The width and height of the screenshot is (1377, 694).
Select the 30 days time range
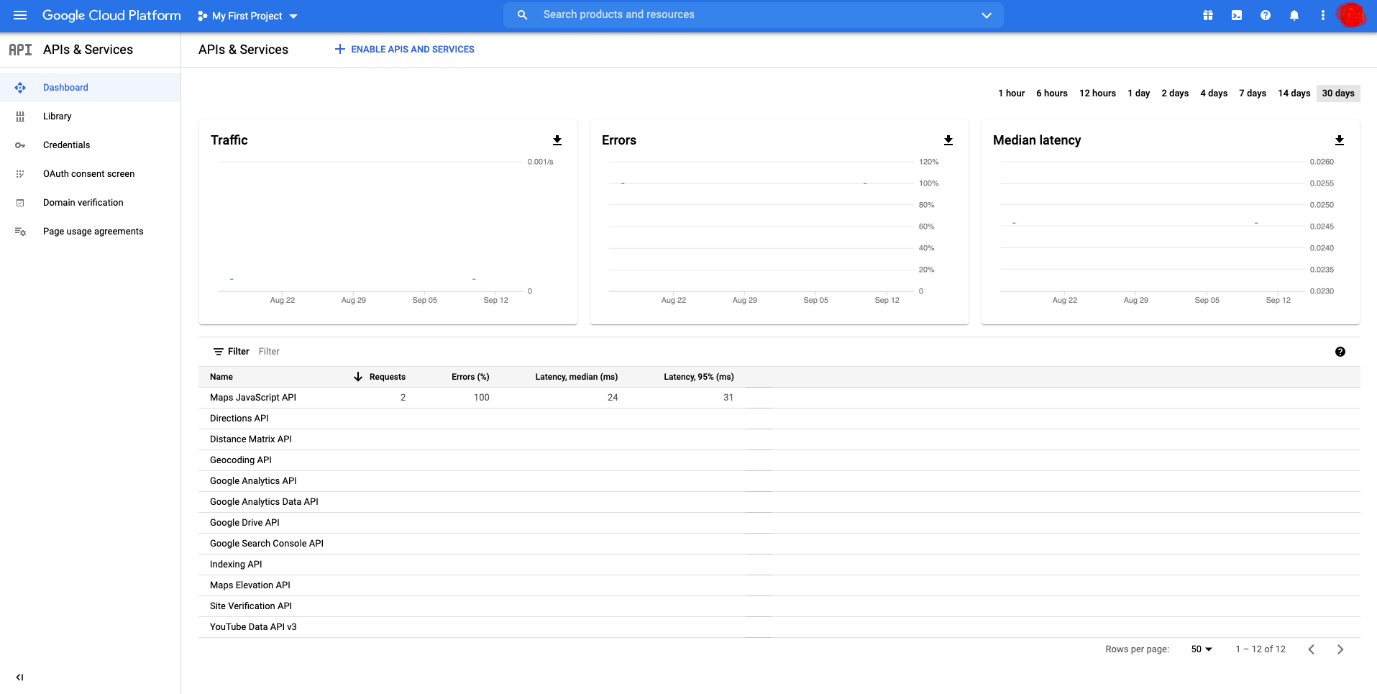click(x=1338, y=93)
